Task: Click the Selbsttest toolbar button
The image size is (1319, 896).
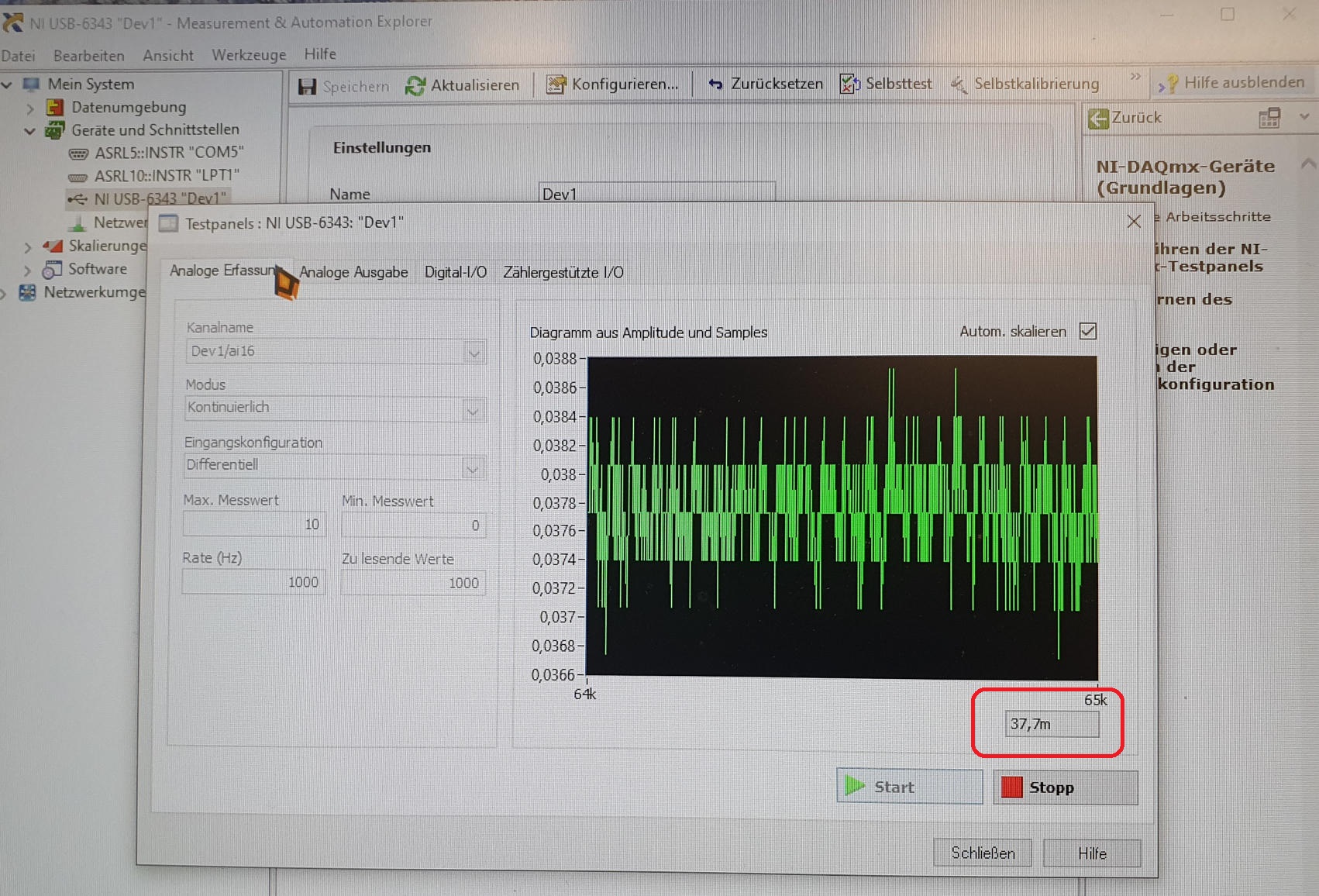Action: coord(887,84)
